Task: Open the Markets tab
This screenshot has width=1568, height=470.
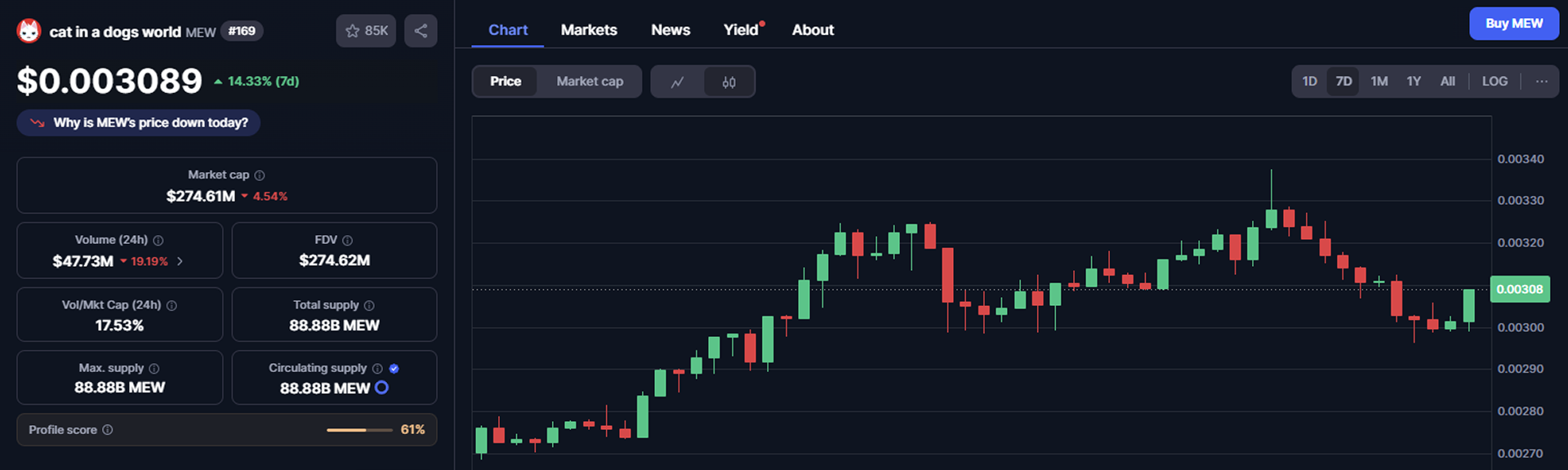Action: (589, 30)
